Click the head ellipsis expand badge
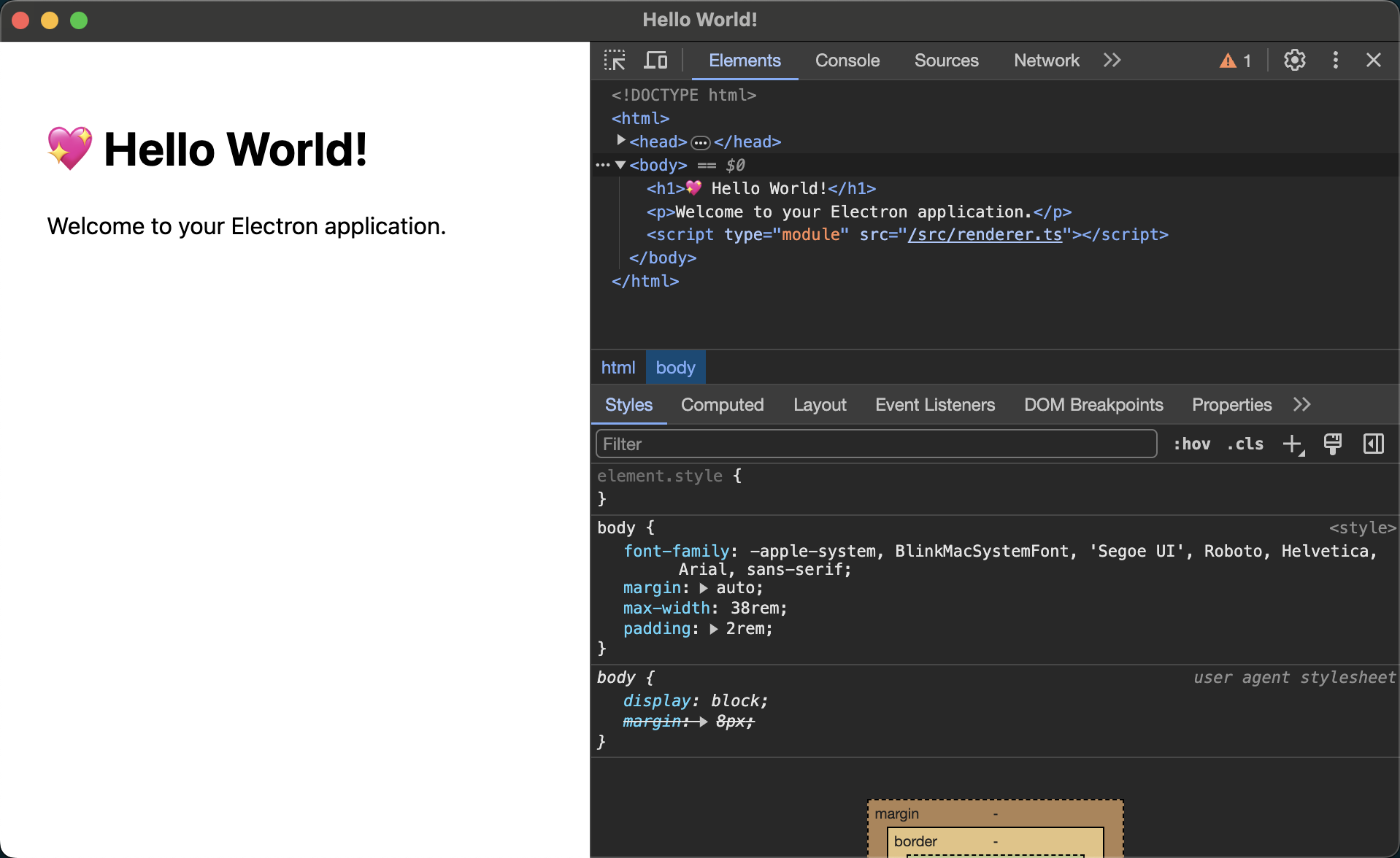Viewport: 1400px width, 858px height. pos(701,143)
